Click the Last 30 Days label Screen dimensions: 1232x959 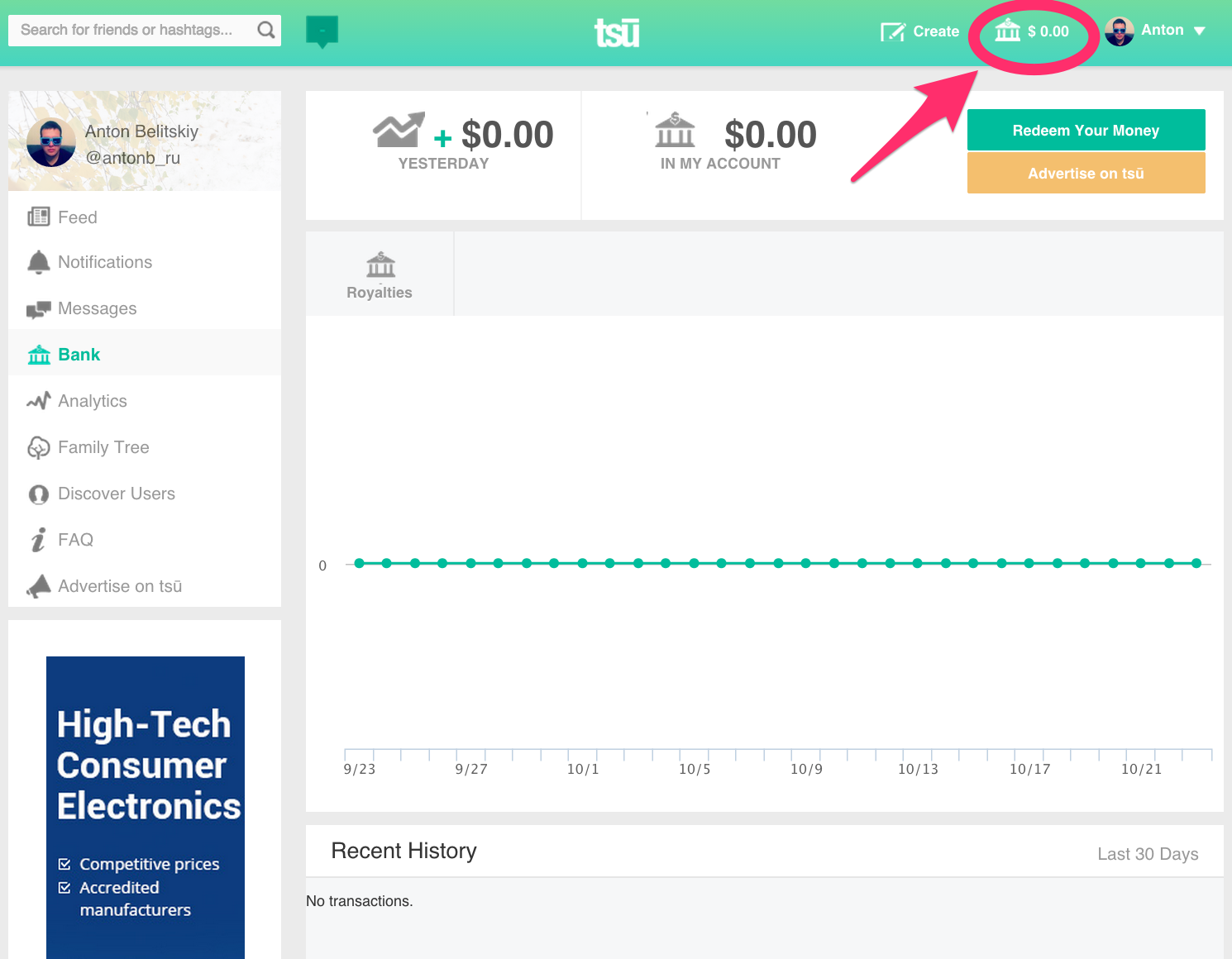[1148, 854]
